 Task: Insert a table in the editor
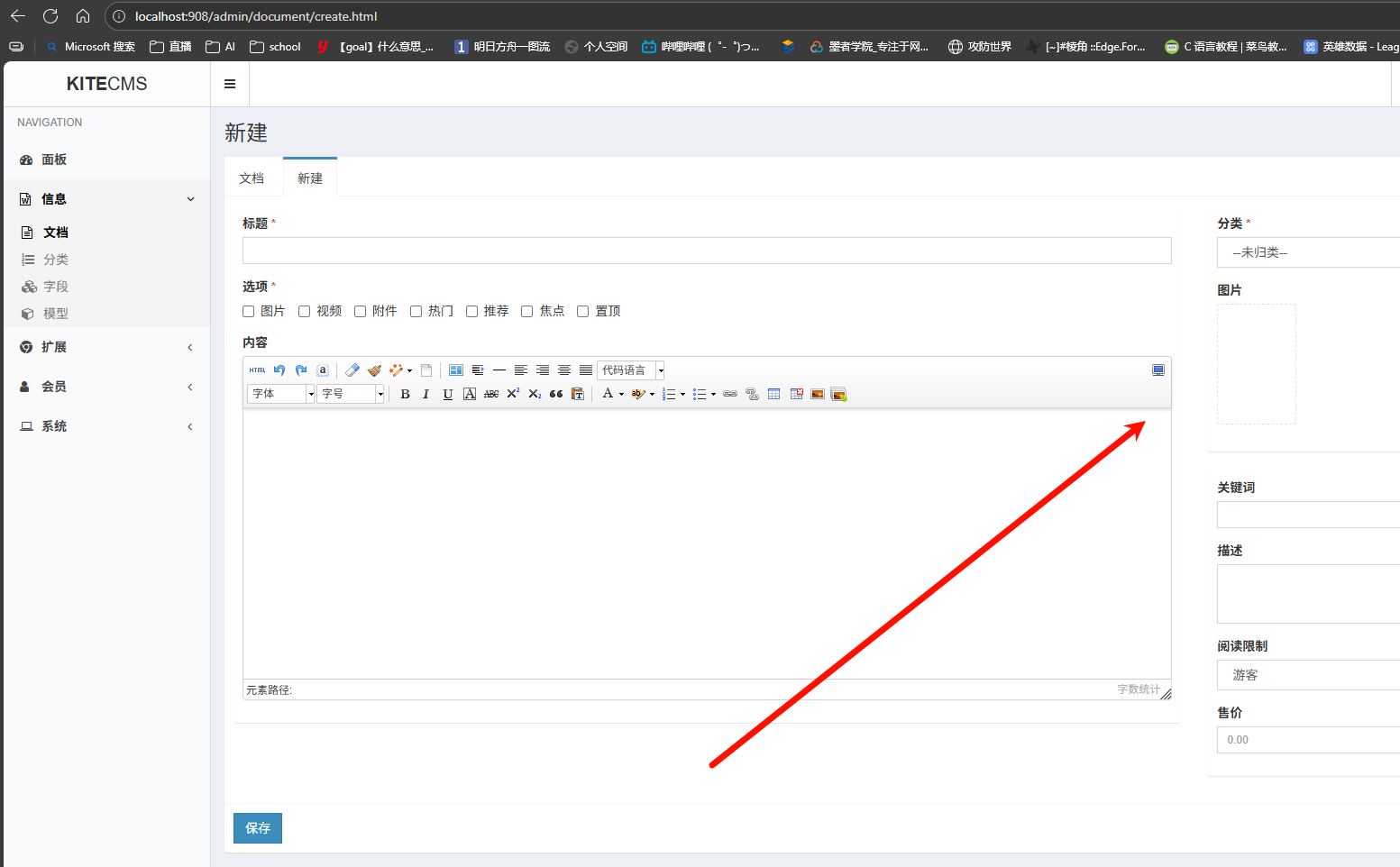773,394
